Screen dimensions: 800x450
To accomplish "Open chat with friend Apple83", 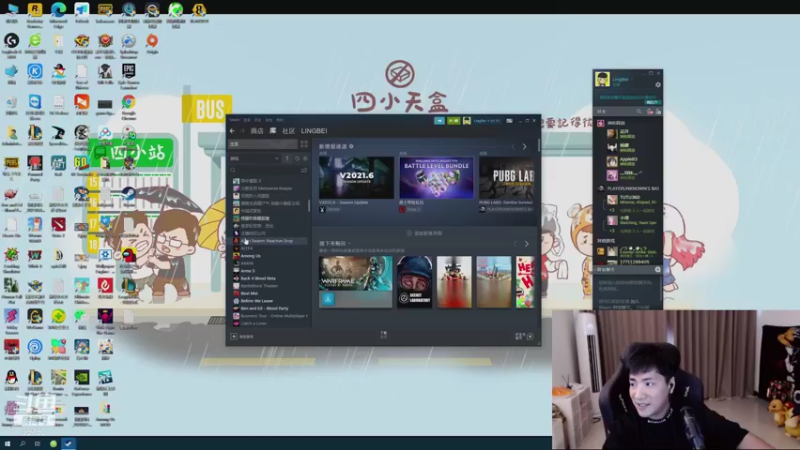I will [x=628, y=161].
